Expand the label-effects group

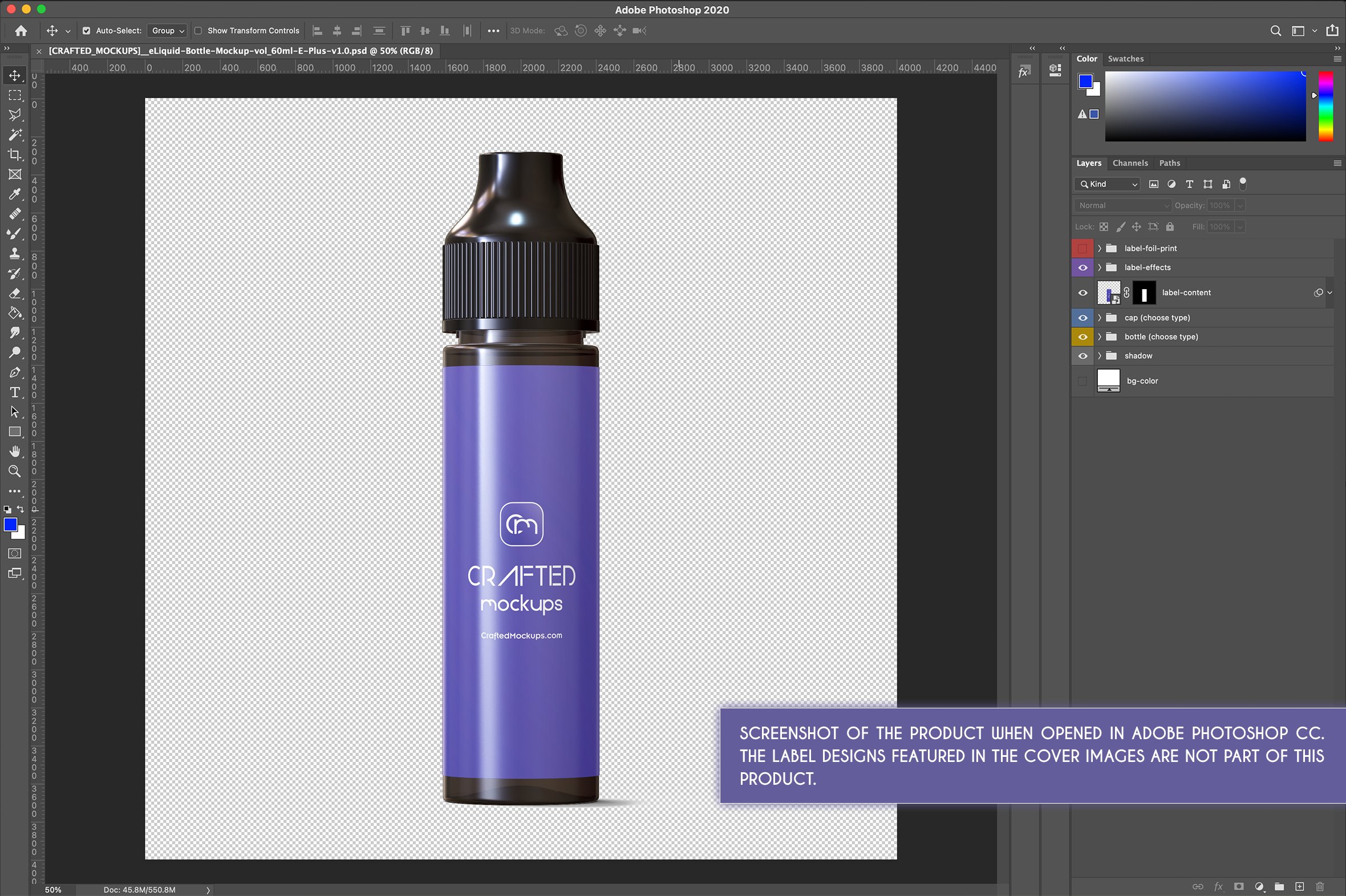(1099, 267)
